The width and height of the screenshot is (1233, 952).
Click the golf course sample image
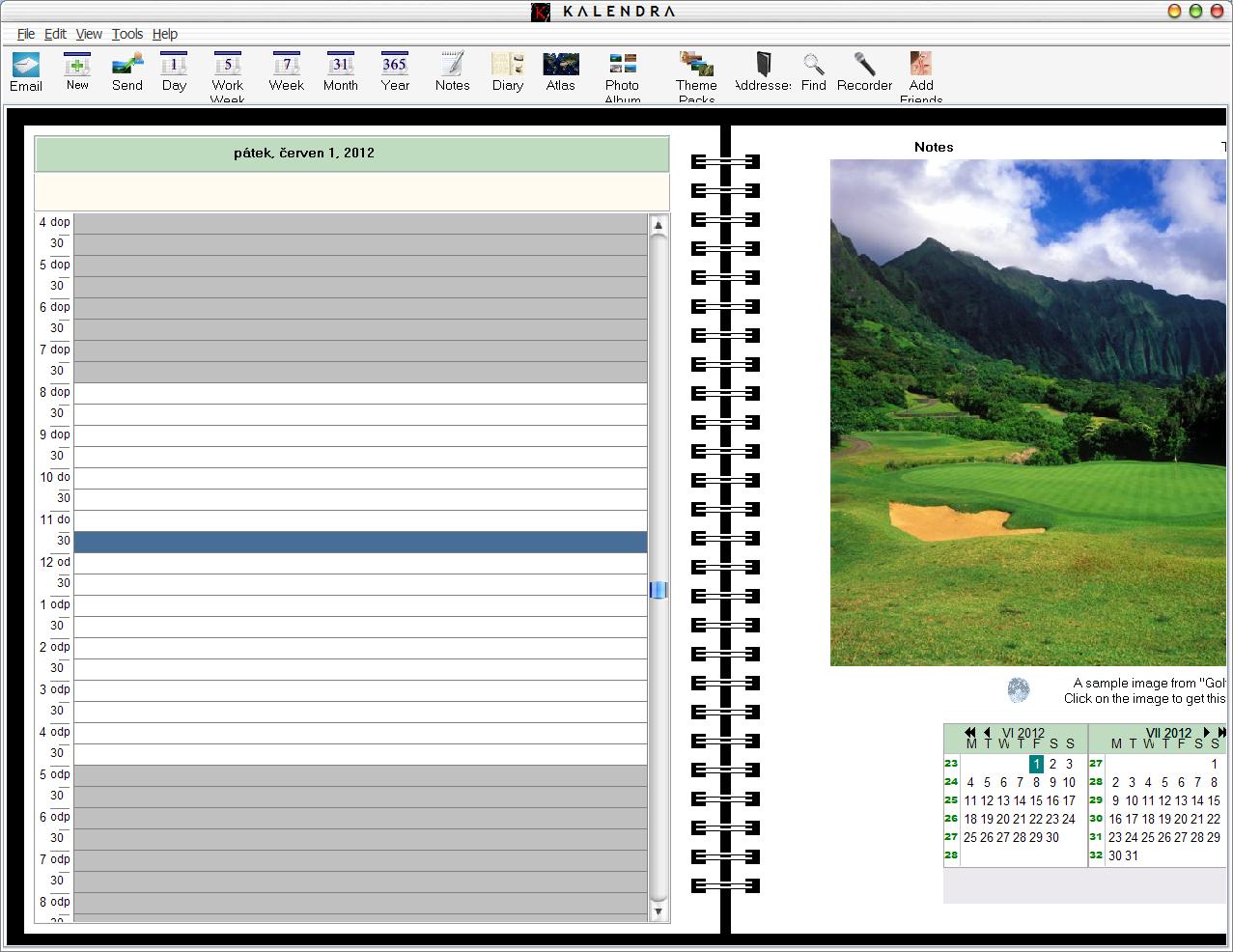coord(1027,412)
